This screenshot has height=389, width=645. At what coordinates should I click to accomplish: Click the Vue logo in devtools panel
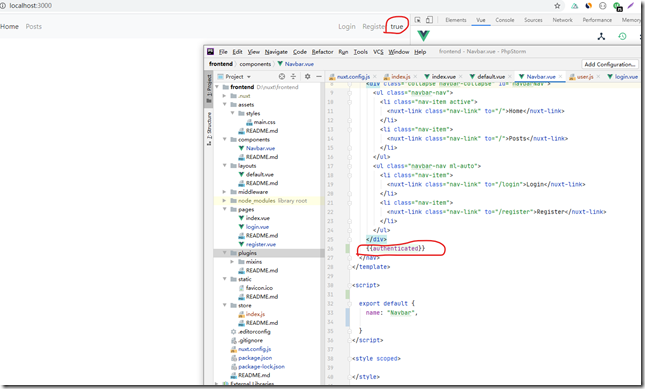tap(423, 36)
